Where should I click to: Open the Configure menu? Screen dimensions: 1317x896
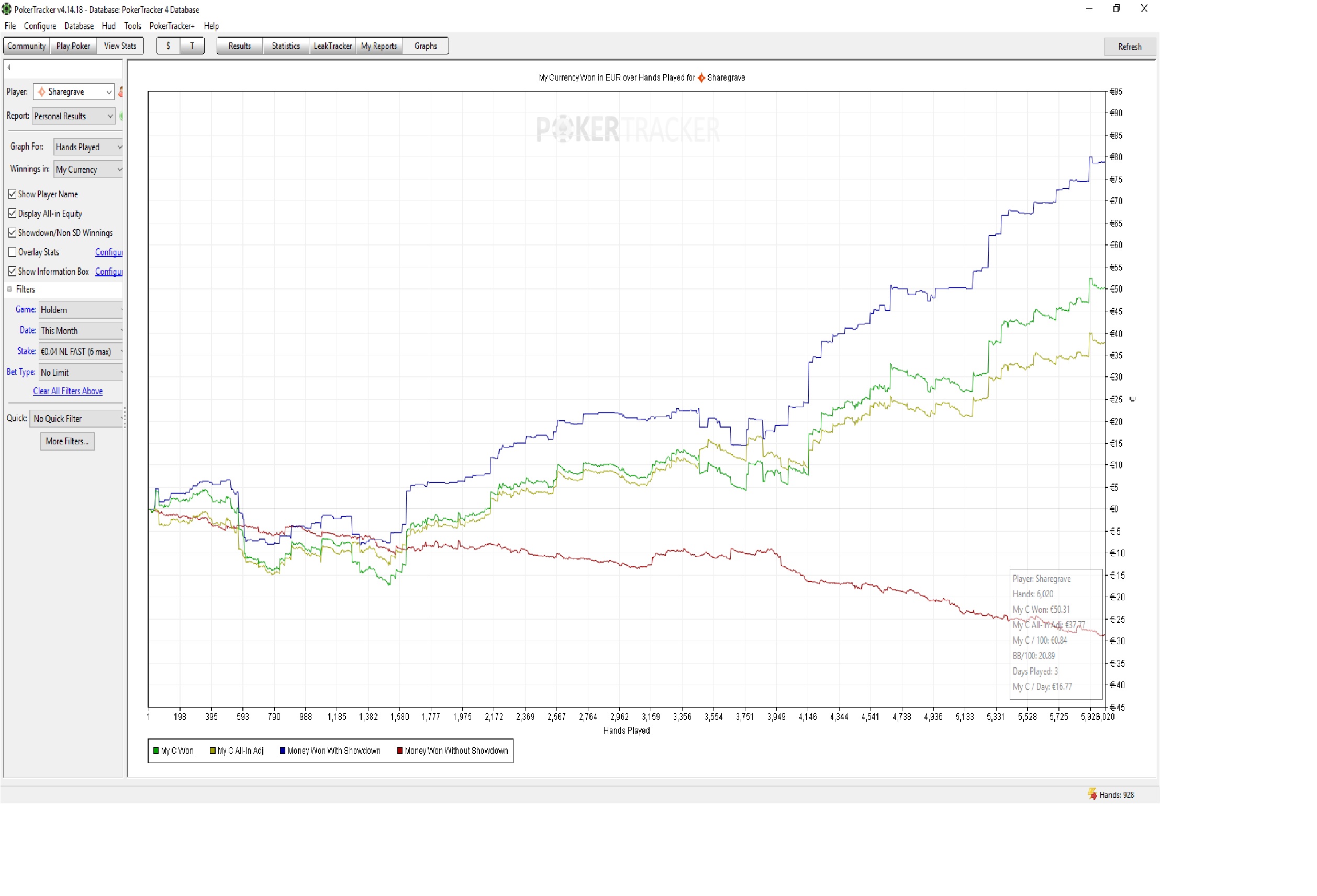(40, 26)
